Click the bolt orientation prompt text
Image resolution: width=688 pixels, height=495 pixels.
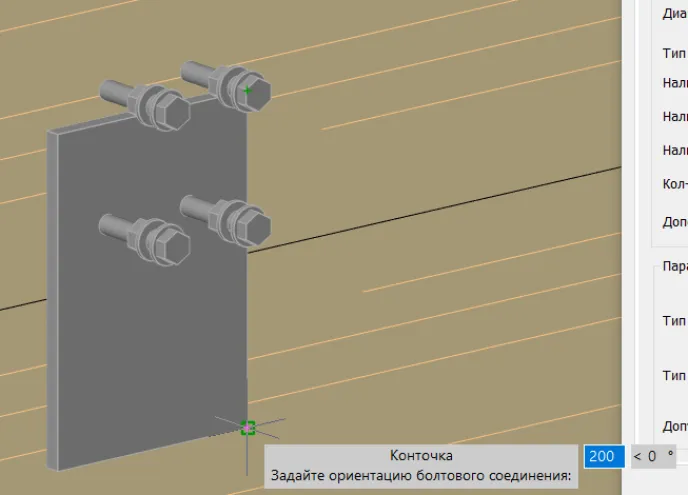coord(421,476)
